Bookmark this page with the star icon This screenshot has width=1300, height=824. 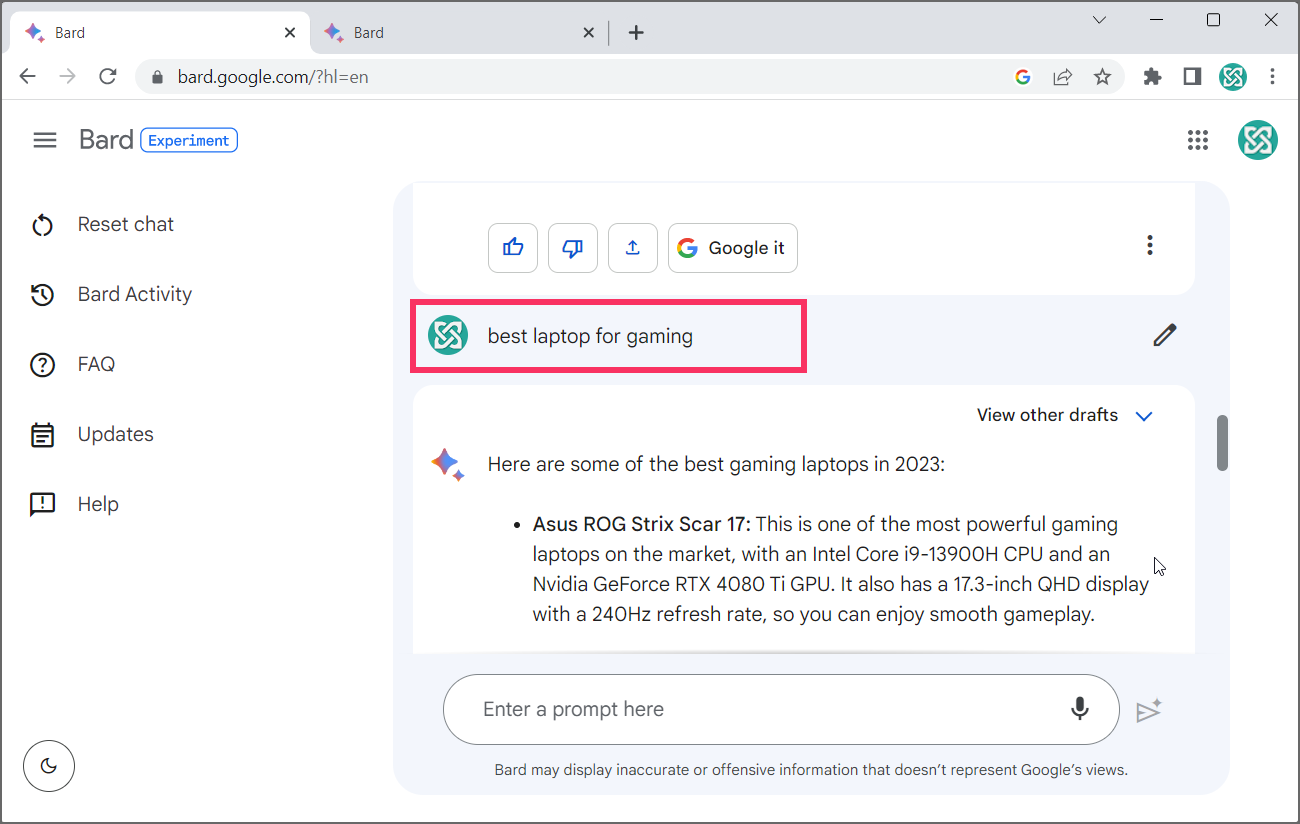pyautogui.click(x=1102, y=77)
